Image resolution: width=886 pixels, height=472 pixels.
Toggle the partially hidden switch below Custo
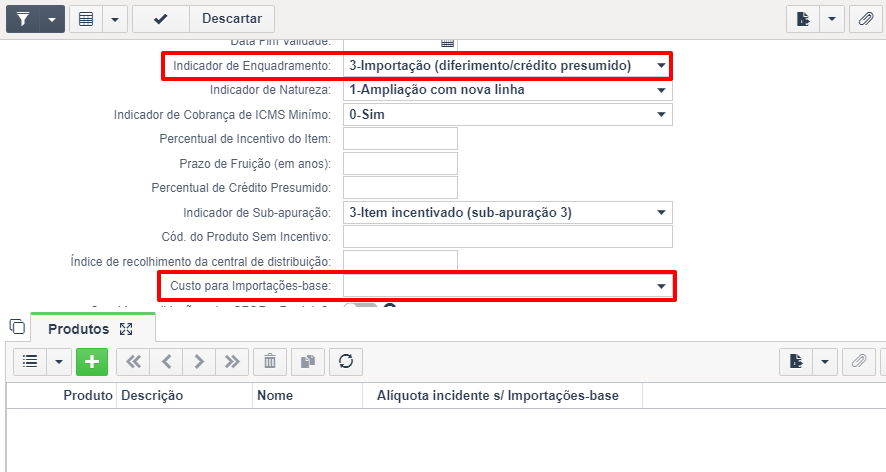point(361,306)
